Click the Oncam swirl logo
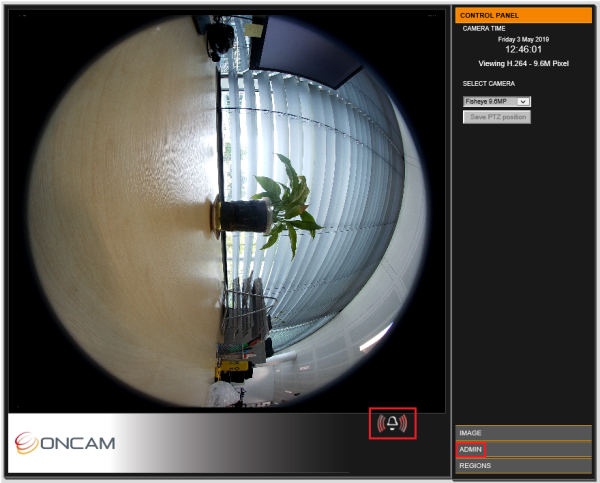This screenshot has height=483, width=600. [26, 443]
